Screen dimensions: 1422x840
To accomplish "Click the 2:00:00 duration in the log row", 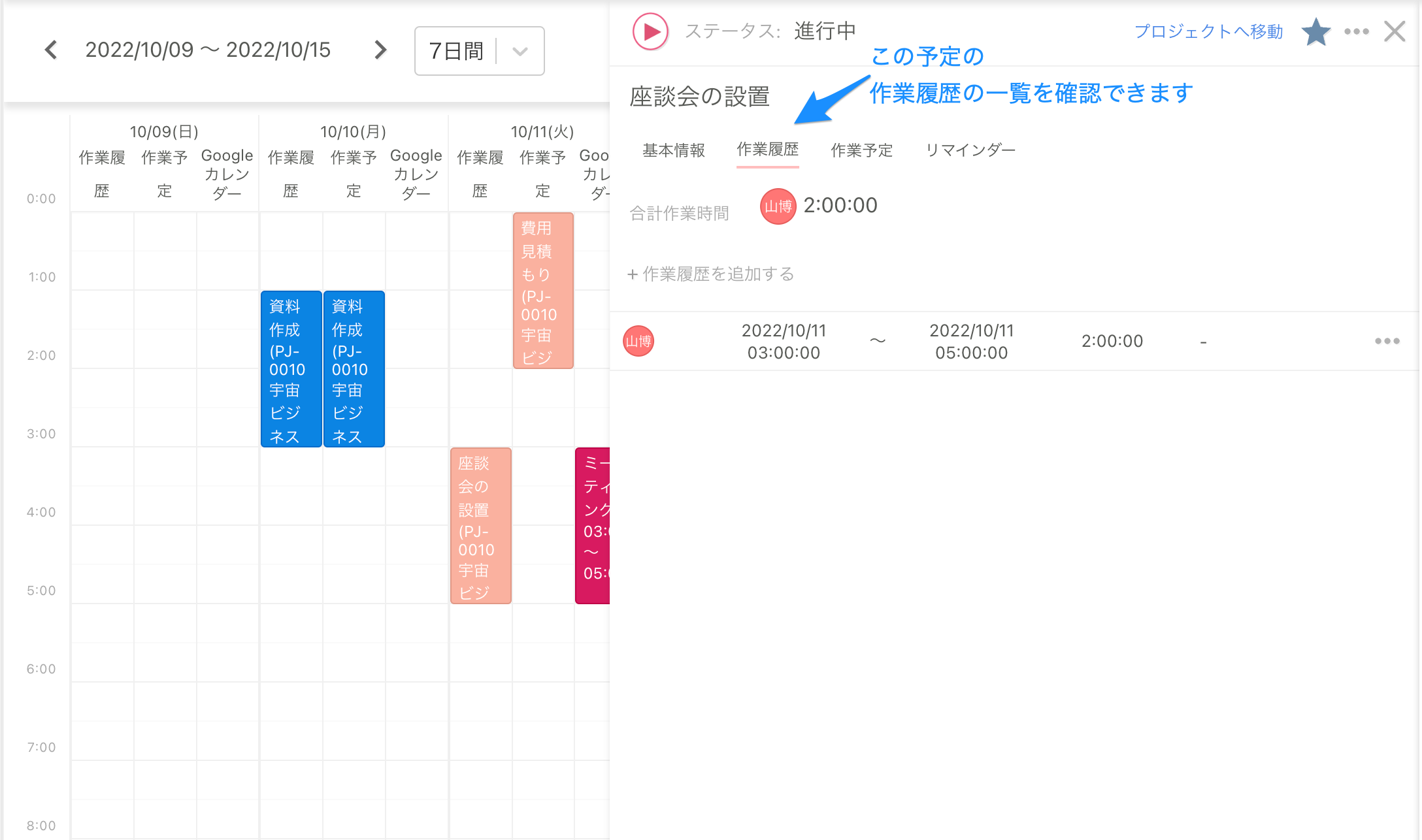I will (1112, 341).
